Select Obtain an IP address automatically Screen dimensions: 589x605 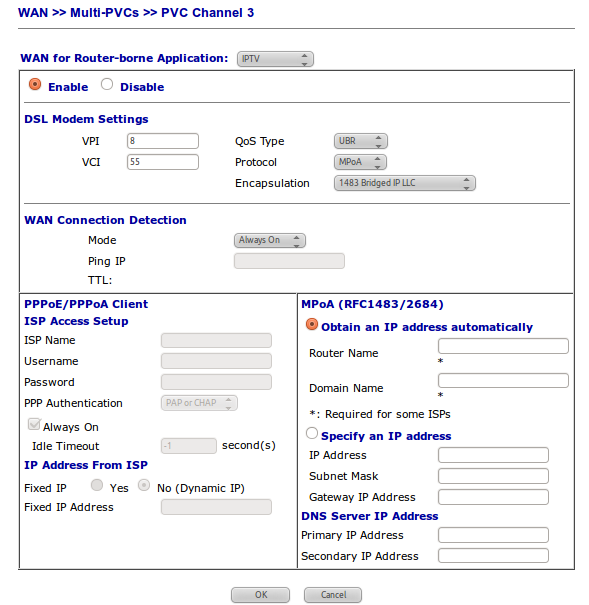click(312, 324)
